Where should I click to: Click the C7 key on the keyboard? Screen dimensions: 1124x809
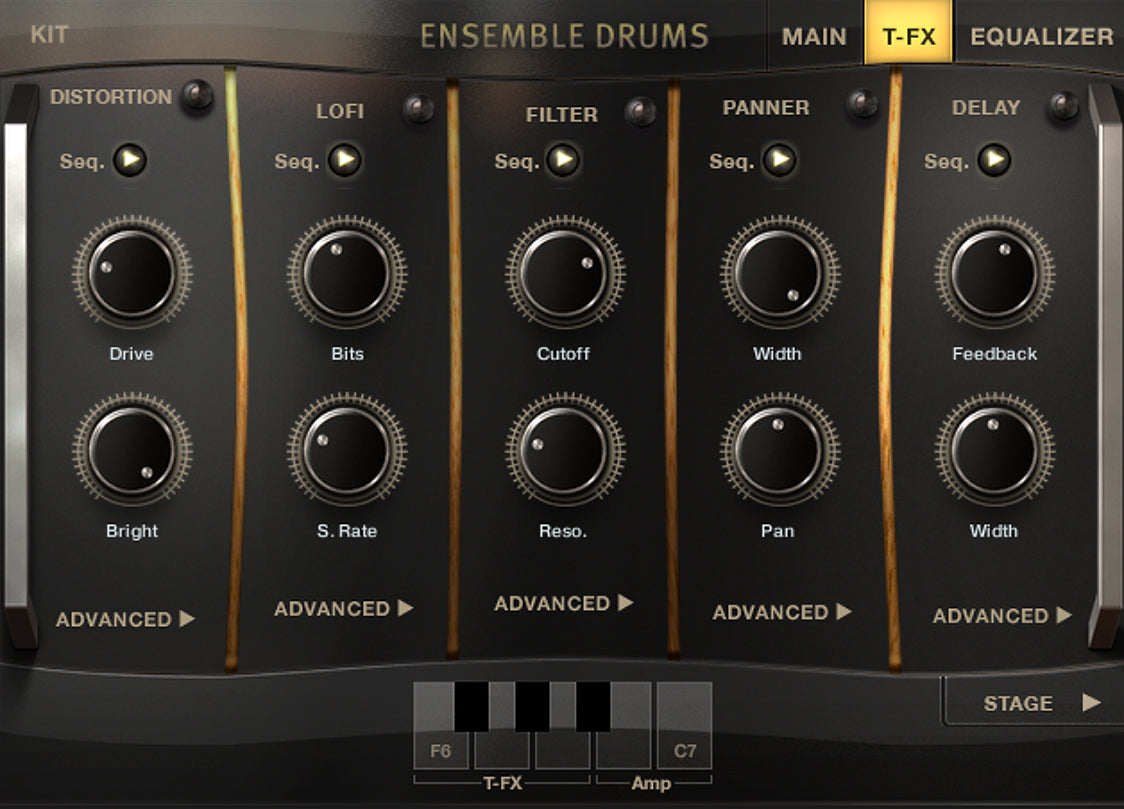pos(684,750)
